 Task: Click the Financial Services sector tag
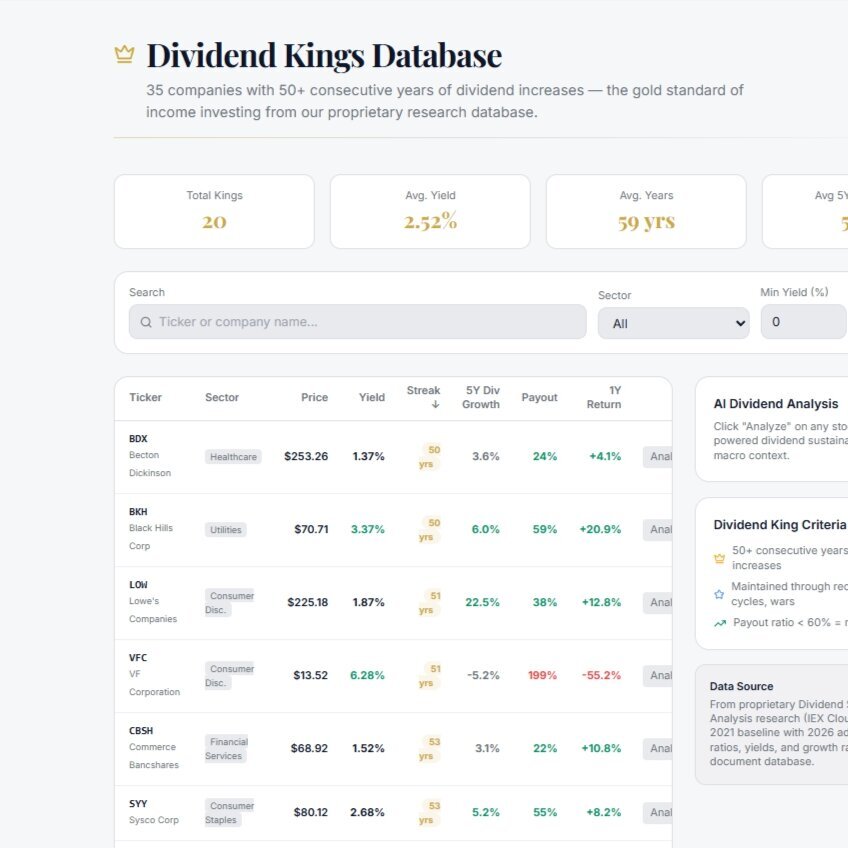(x=227, y=749)
